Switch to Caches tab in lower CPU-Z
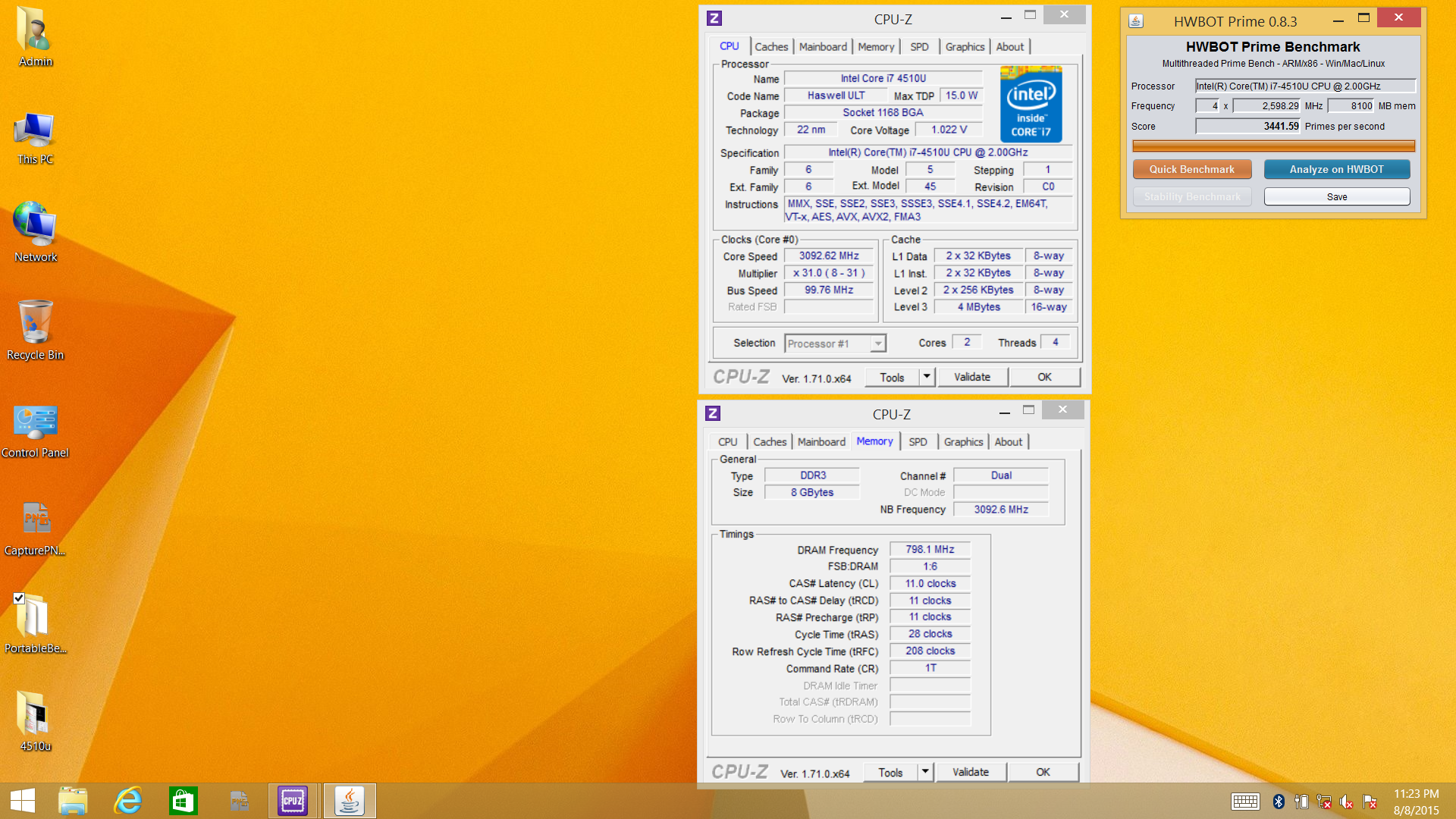Screen dimensions: 1456x819 point(770,441)
